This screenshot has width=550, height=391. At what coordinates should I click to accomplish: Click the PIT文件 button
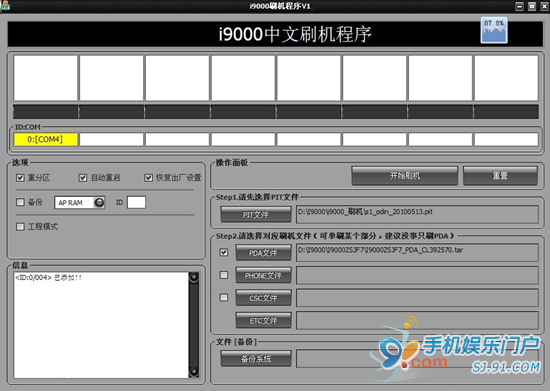click(x=256, y=214)
